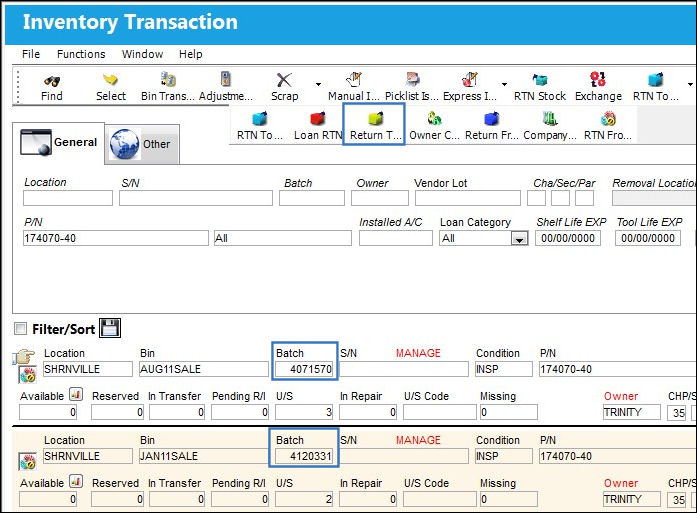Click the Location search field
This screenshot has width=697, height=513.
[68, 198]
